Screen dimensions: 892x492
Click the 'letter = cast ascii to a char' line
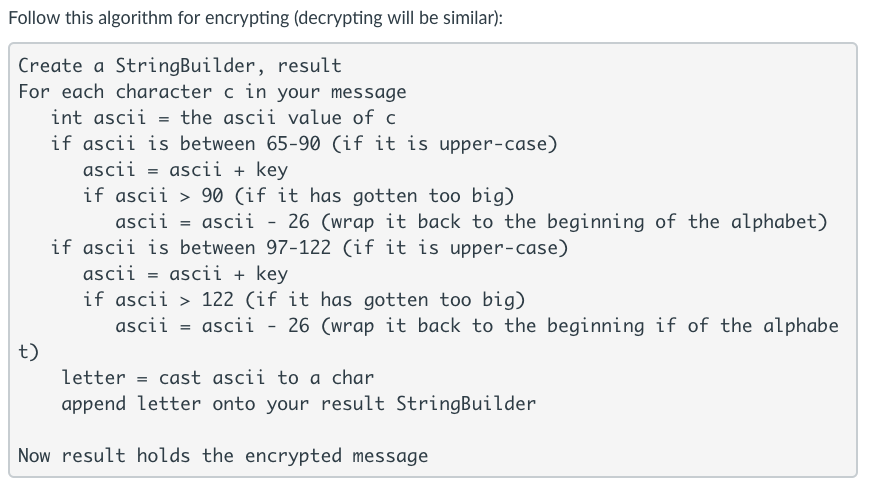click(x=218, y=378)
